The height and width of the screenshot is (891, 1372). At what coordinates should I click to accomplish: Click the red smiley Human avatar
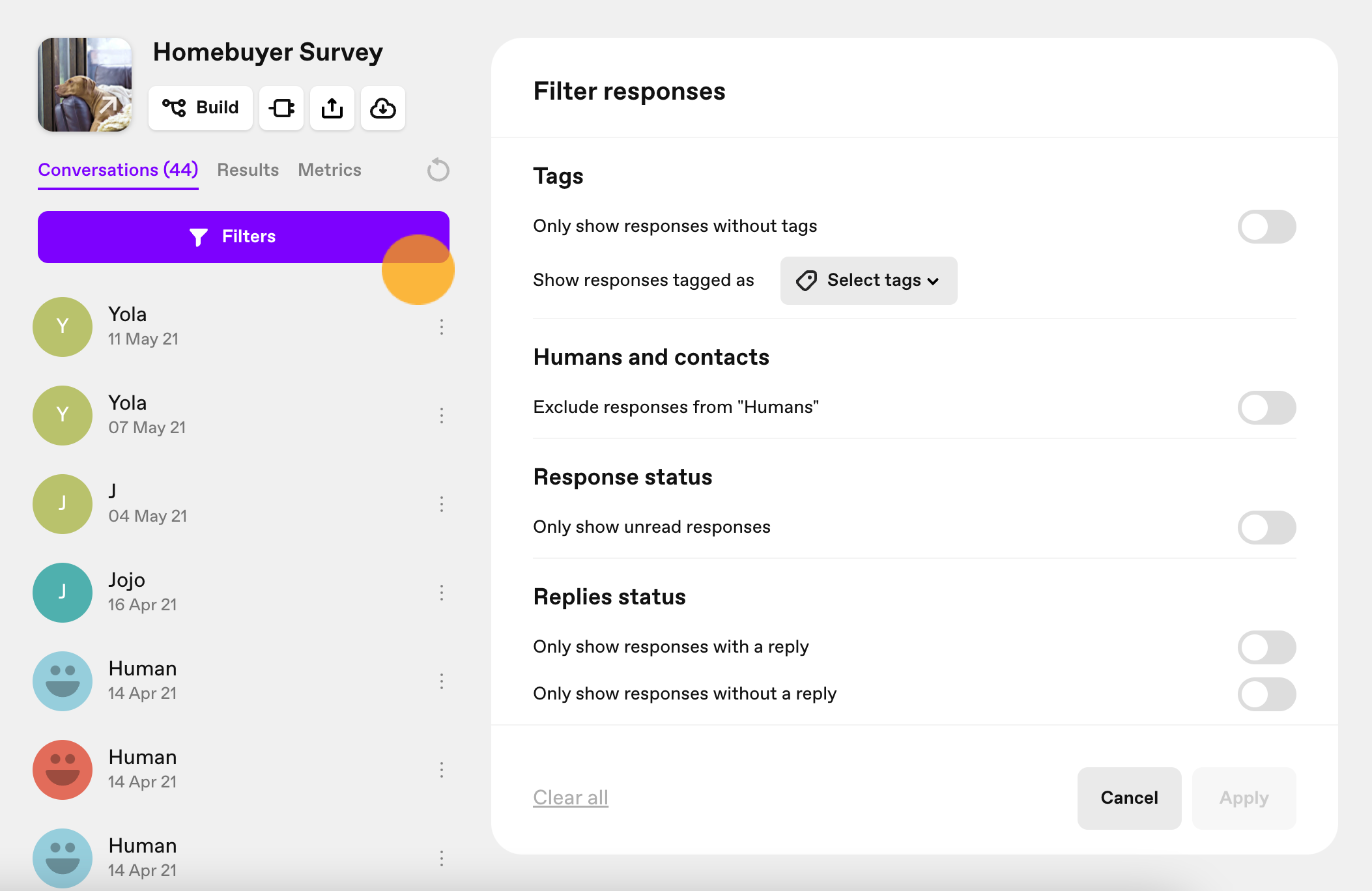point(63,770)
